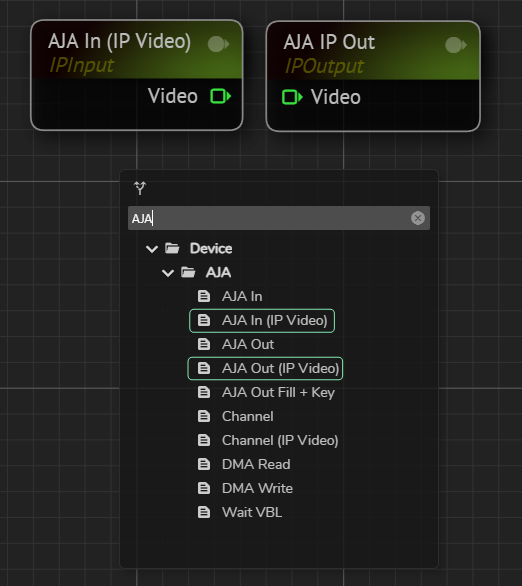This screenshot has width=522, height=586.
Task: Pick the DMA Write entry
Action: (257, 488)
